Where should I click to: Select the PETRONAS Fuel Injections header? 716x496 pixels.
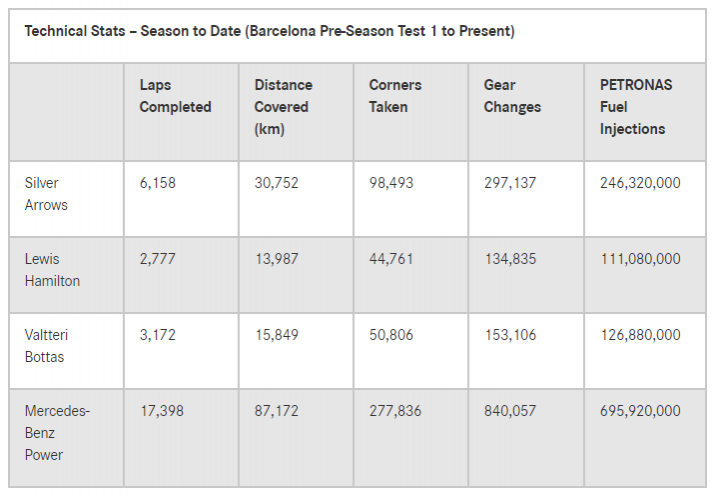[636, 107]
